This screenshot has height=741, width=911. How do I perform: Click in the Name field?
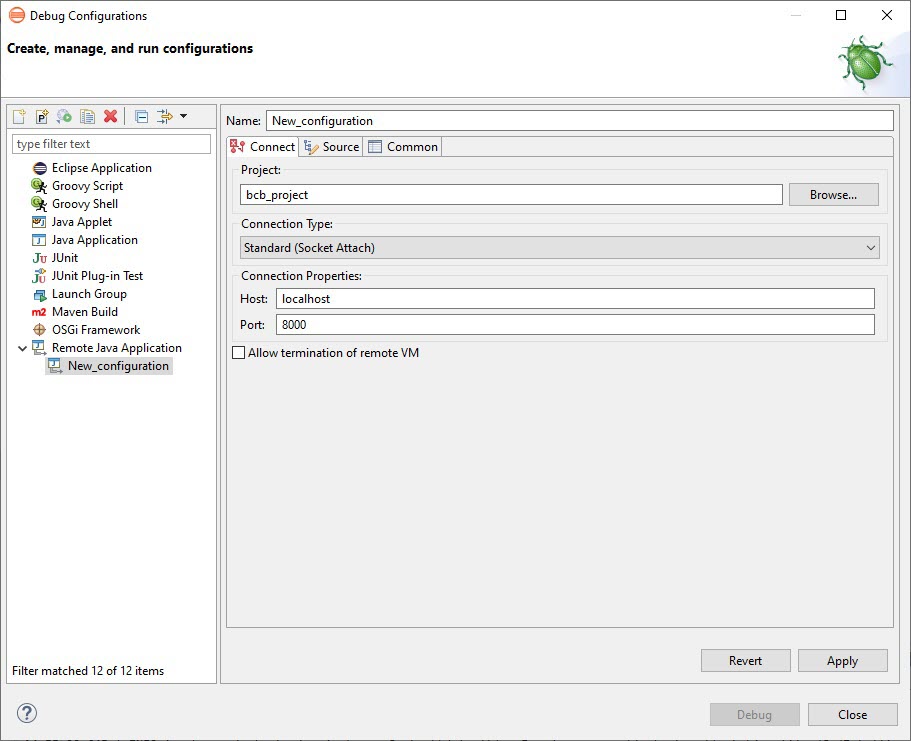point(580,121)
